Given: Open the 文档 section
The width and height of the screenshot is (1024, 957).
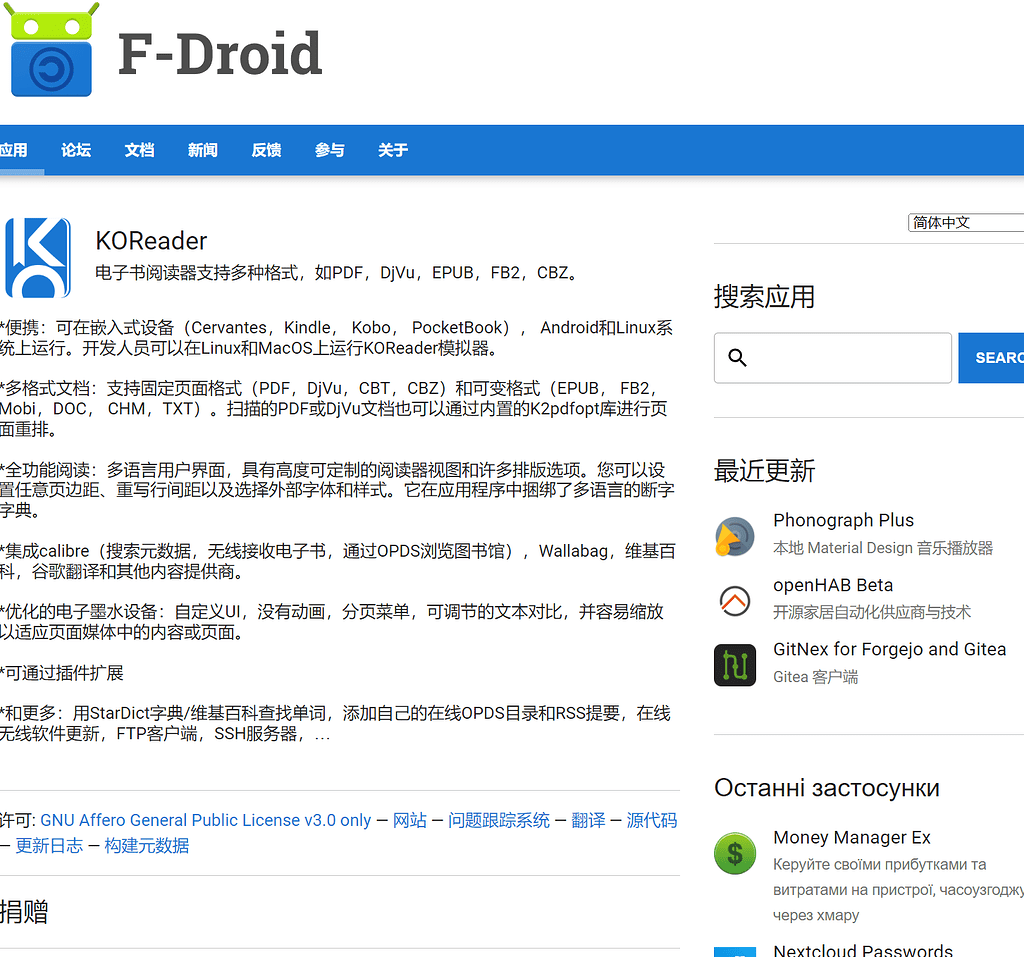Looking at the screenshot, I should [x=139, y=150].
